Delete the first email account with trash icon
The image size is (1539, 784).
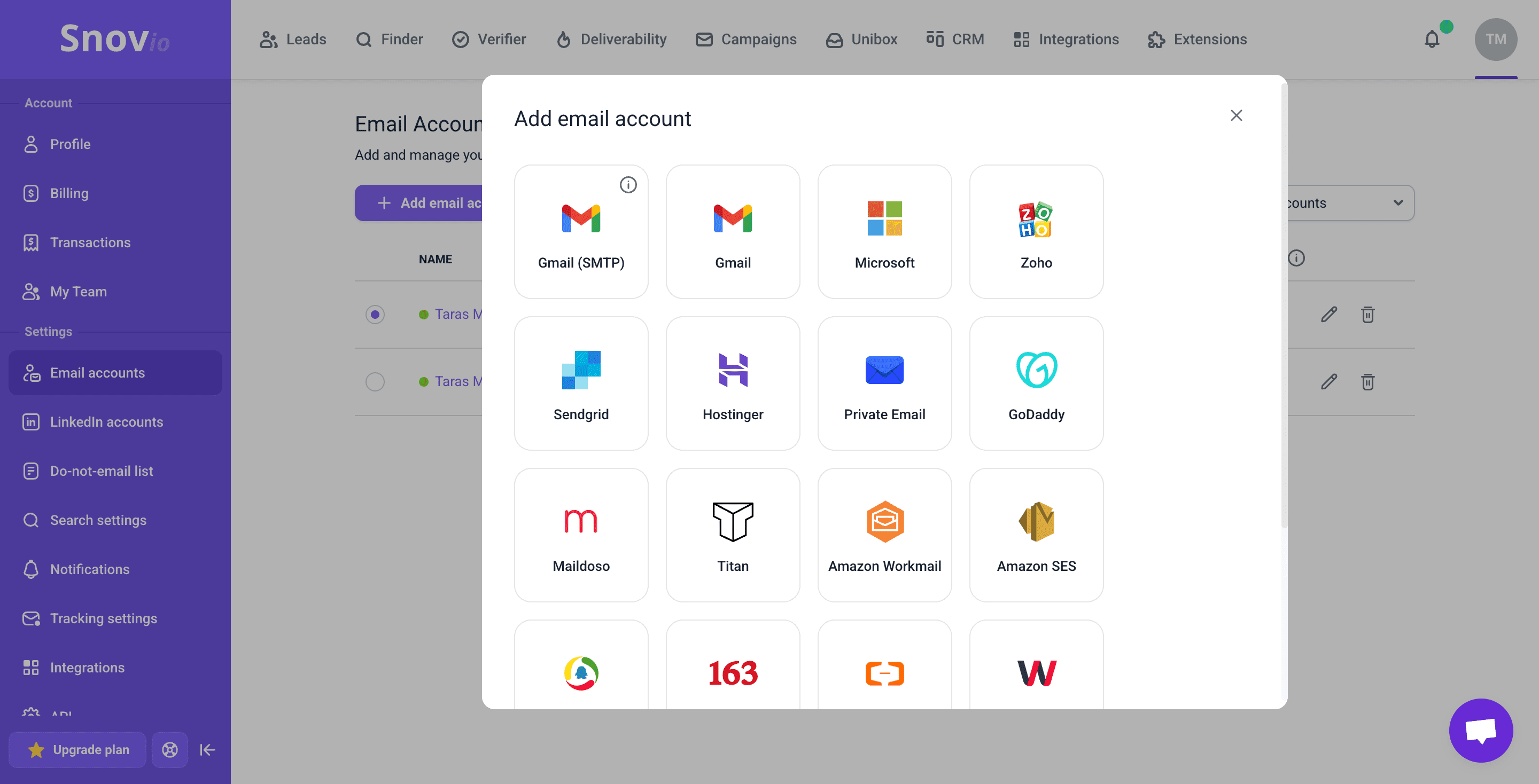tap(1367, 315)
